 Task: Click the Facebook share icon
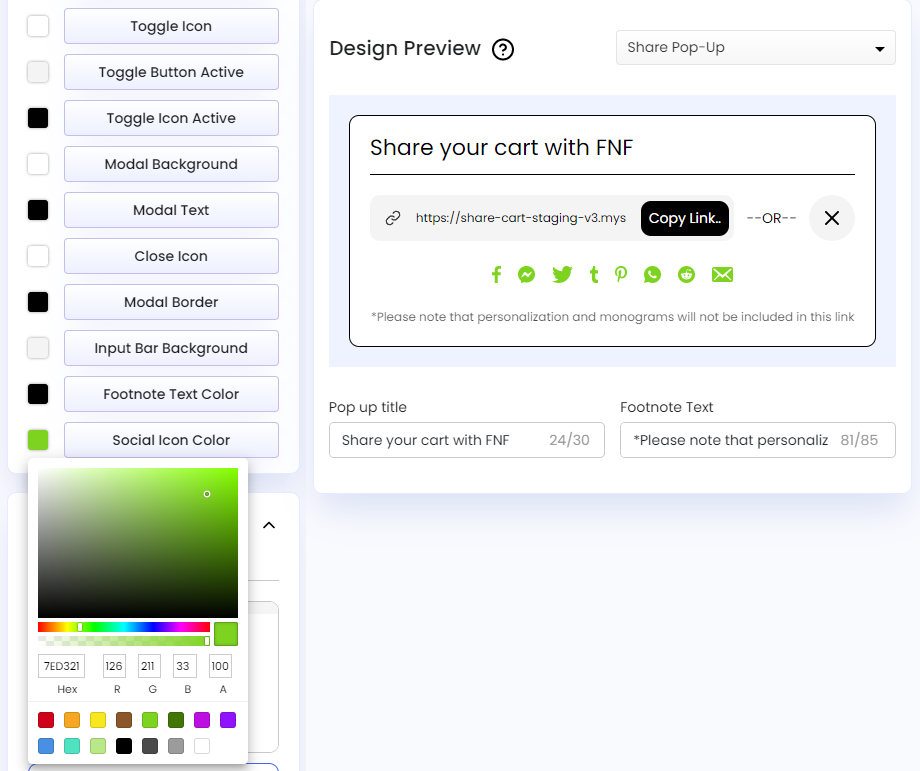(496, 274)
